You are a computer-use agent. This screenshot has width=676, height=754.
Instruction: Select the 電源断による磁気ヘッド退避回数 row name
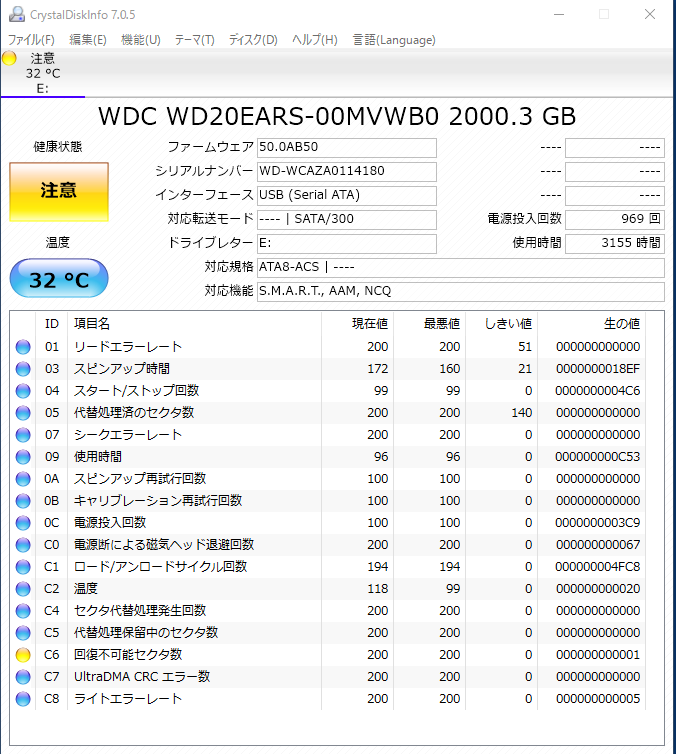164,545
